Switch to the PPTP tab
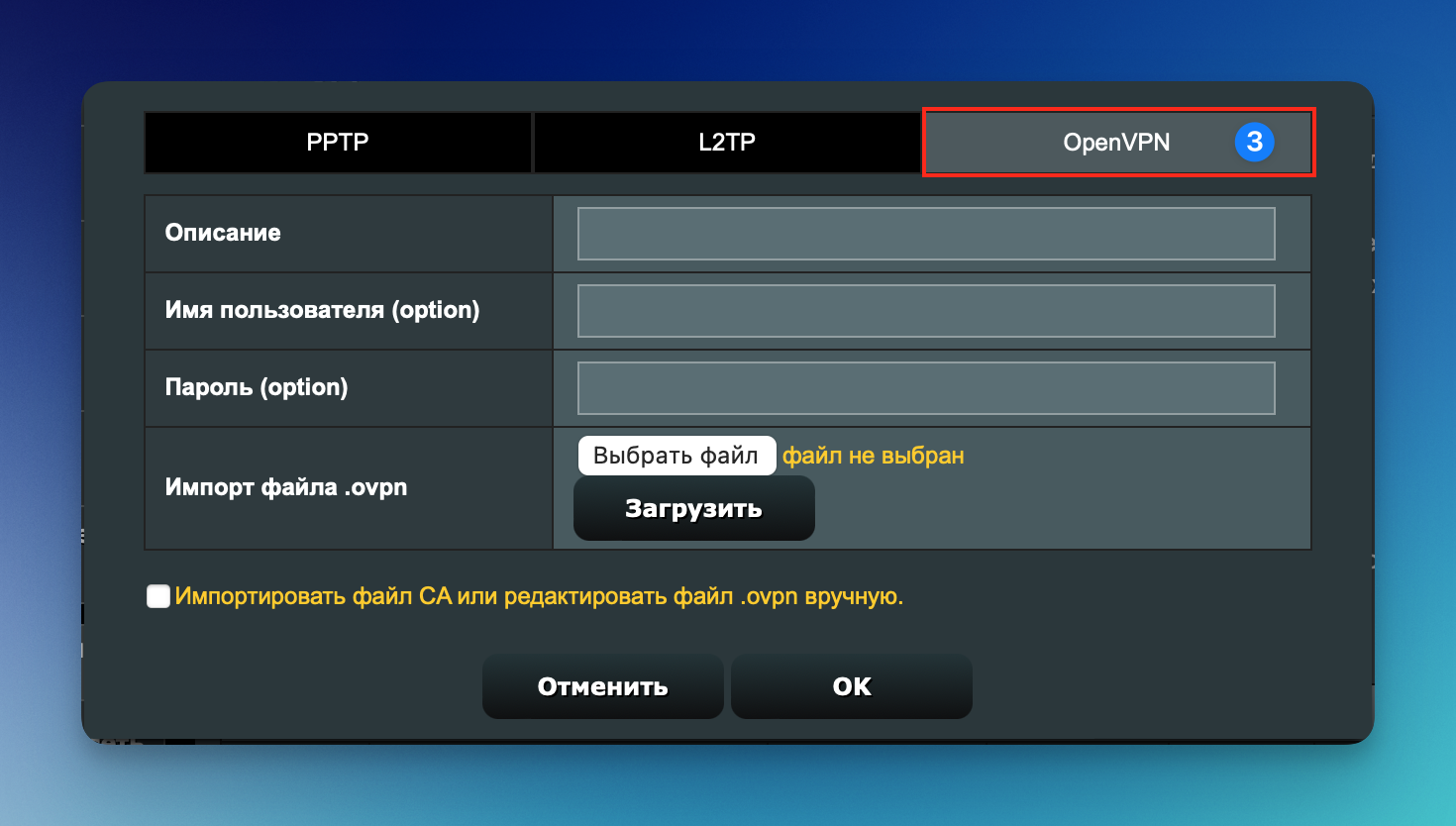The width and height of the screenshot is (1456, 826). pos(338,142)
